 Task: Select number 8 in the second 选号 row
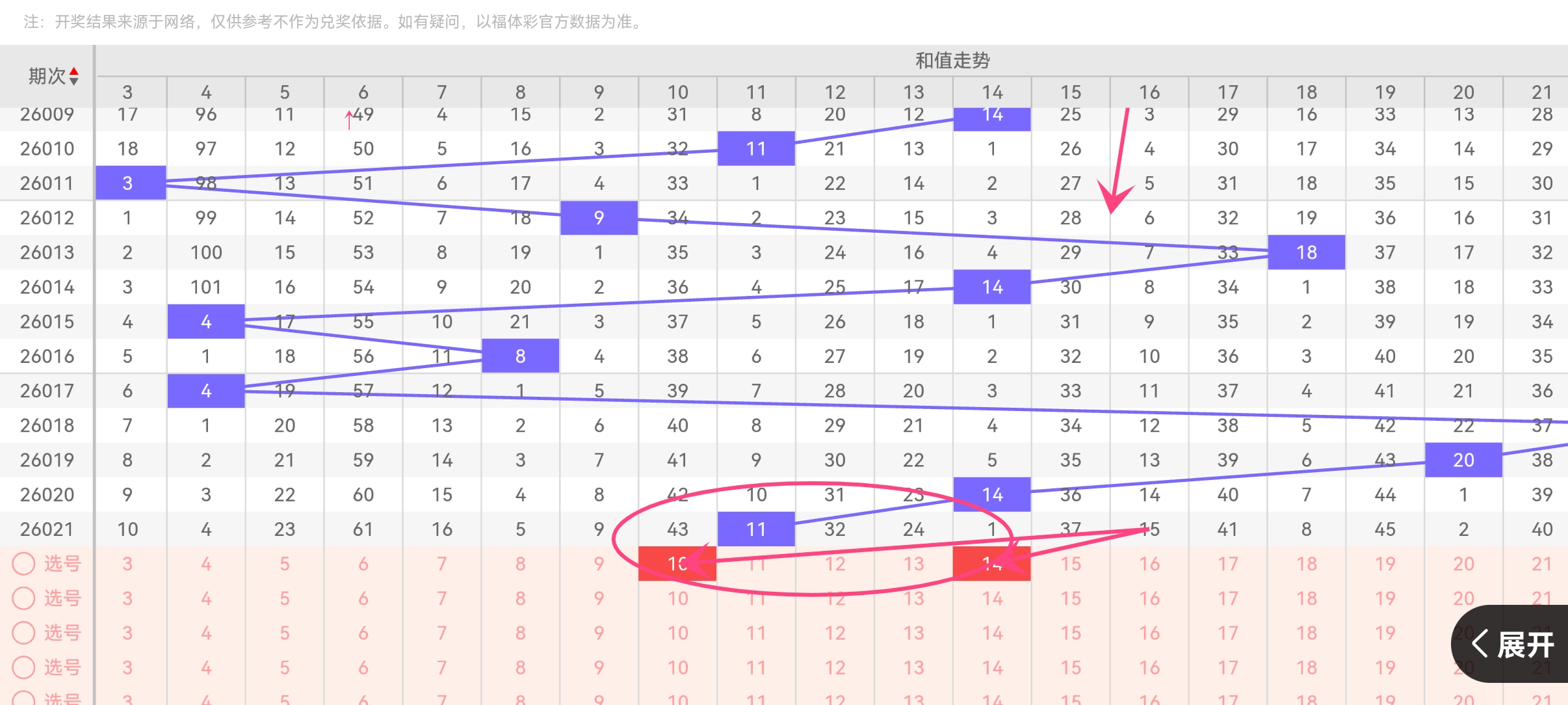pyautogui.click(x=520, y=598)
